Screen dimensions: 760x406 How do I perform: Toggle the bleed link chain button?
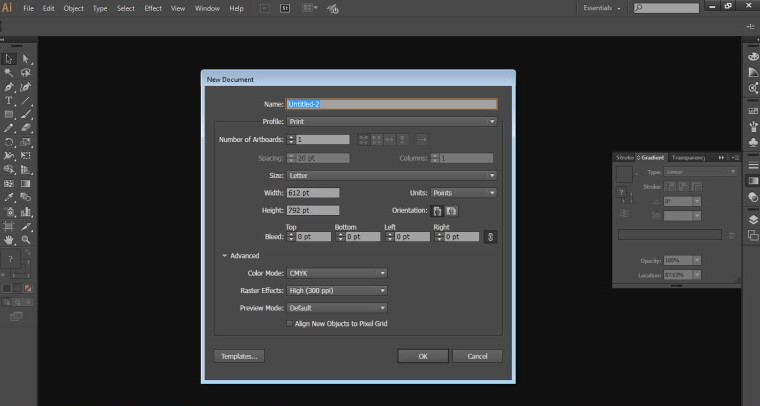(x=490, y=237)
